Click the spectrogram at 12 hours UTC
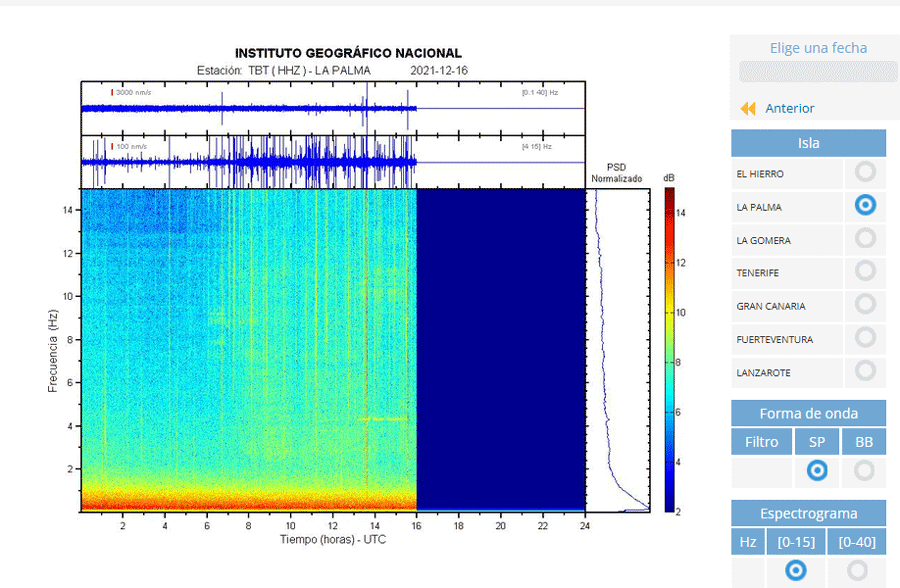Viewport: 900px width, 588px height. pos(333,350)
